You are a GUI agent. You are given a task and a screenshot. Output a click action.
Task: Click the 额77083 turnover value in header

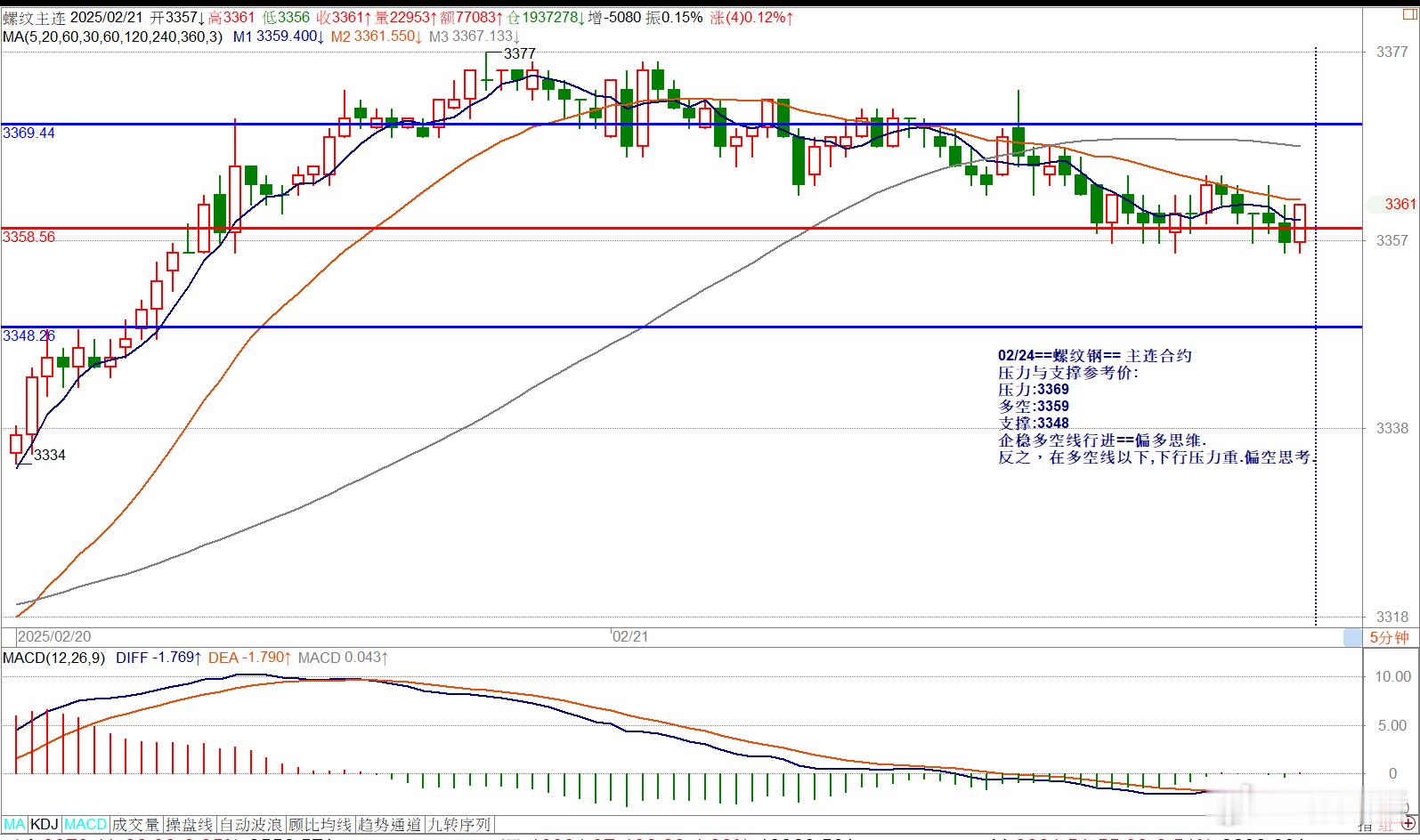pos(472,17)
